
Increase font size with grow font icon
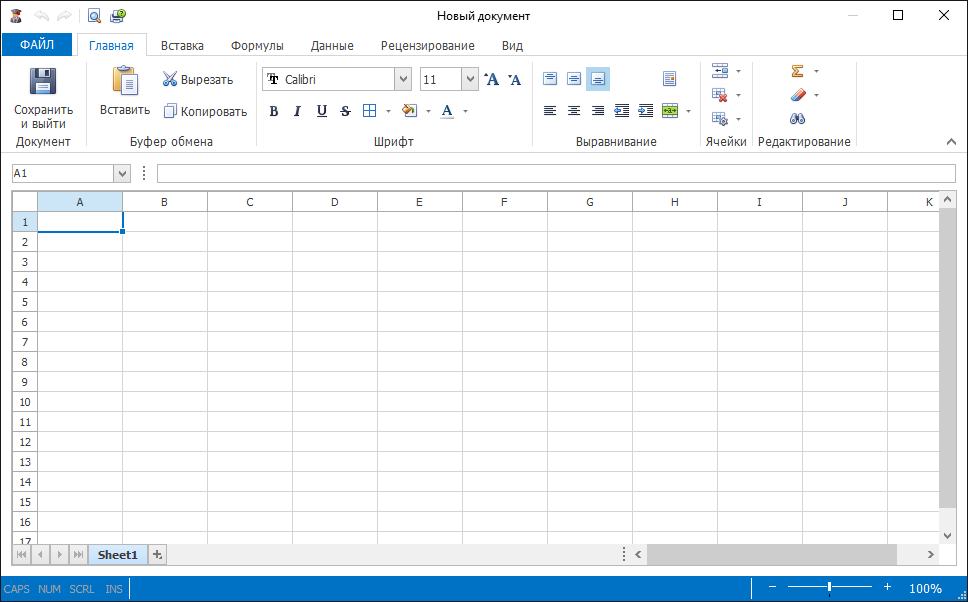click(491, 79)
